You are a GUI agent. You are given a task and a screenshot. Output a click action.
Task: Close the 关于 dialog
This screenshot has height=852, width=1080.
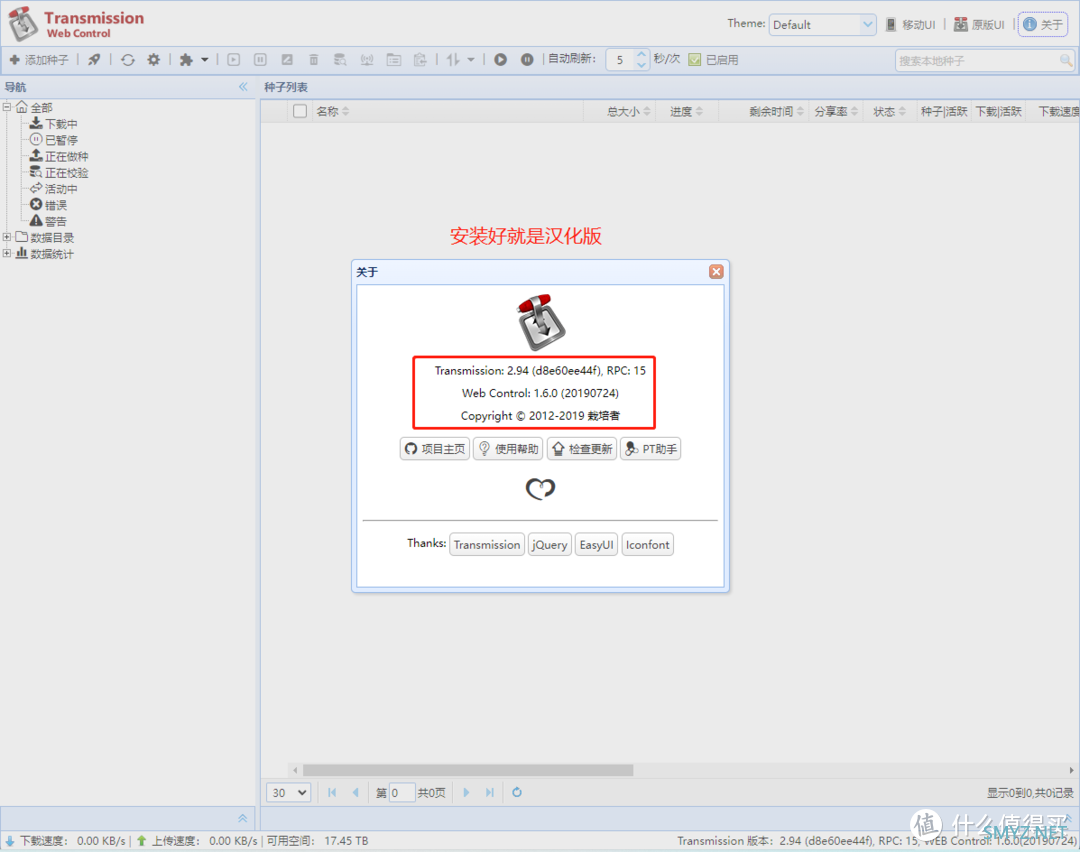tap(716, 271)
